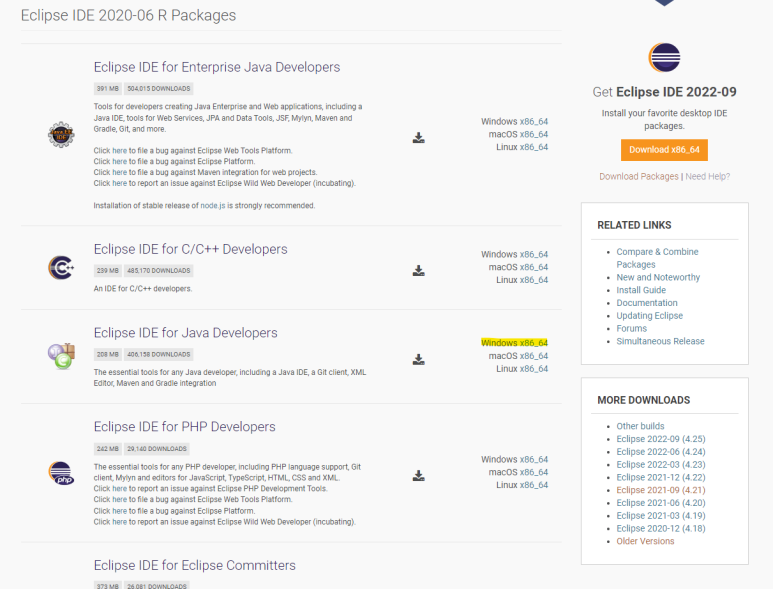This screenshot has height=589, width=773.
Task: Click the Eclipse IDE 2020-06 R Packages heading
Action: (128, 15)
